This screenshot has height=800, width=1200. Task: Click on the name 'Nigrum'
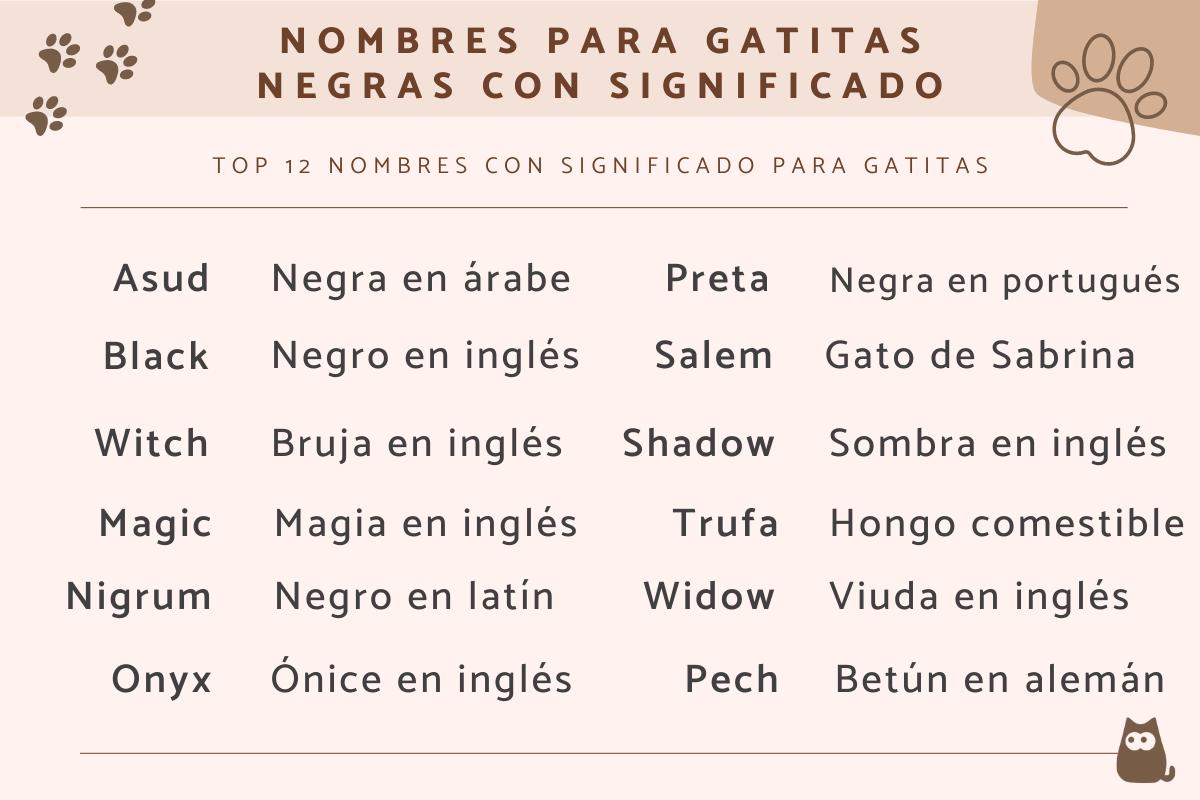(x=139, y=597)
